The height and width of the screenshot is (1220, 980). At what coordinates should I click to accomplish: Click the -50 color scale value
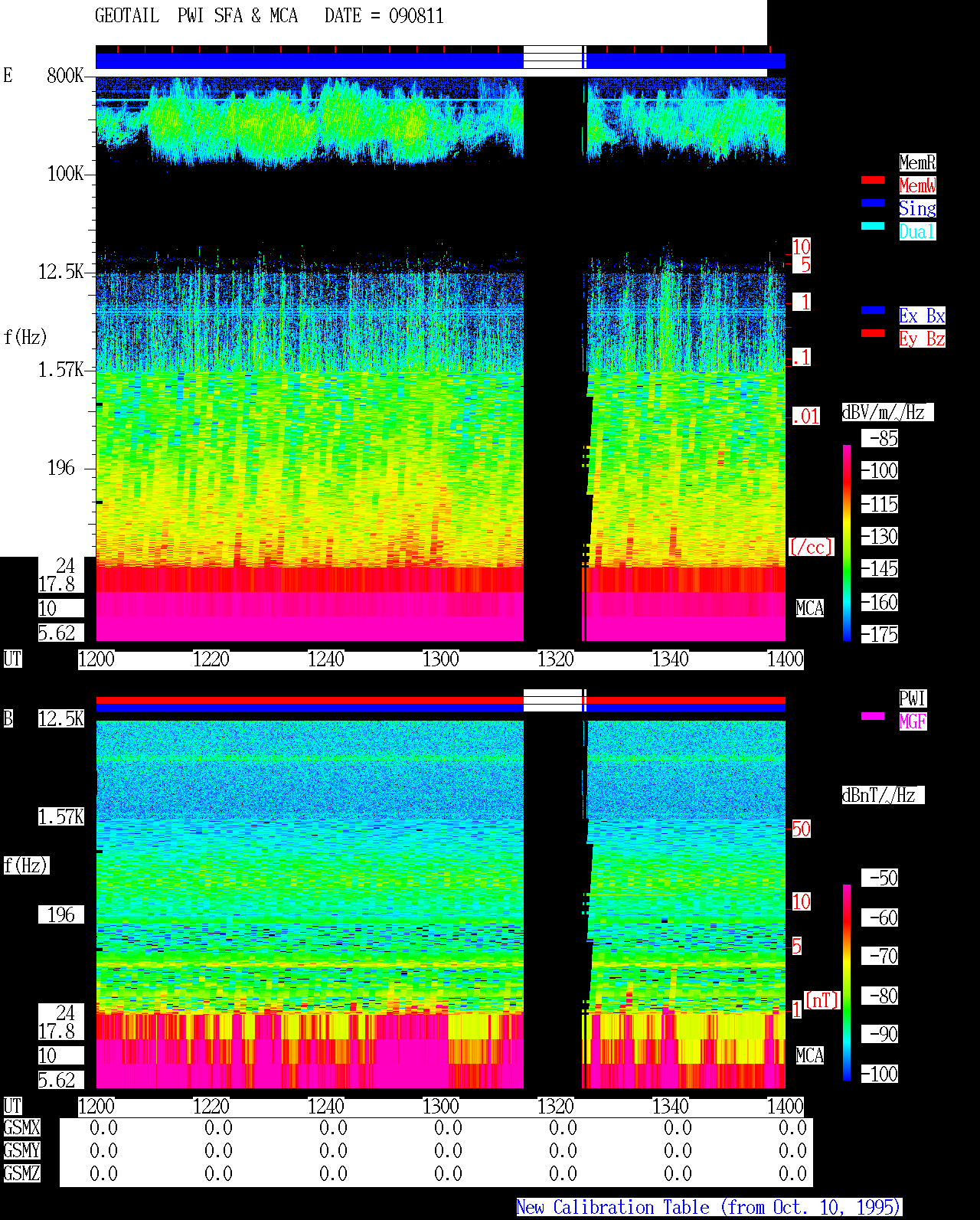(x=880, y=878)
